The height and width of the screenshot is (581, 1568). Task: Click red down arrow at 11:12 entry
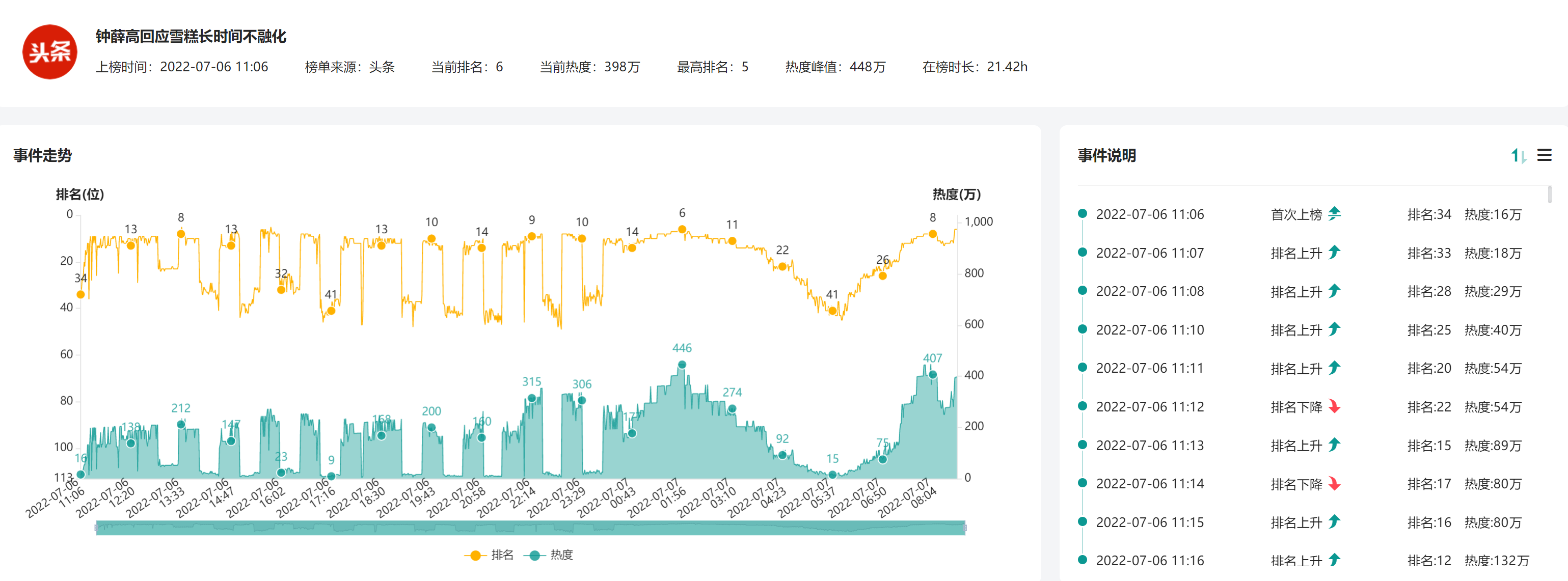(1334, 406)
